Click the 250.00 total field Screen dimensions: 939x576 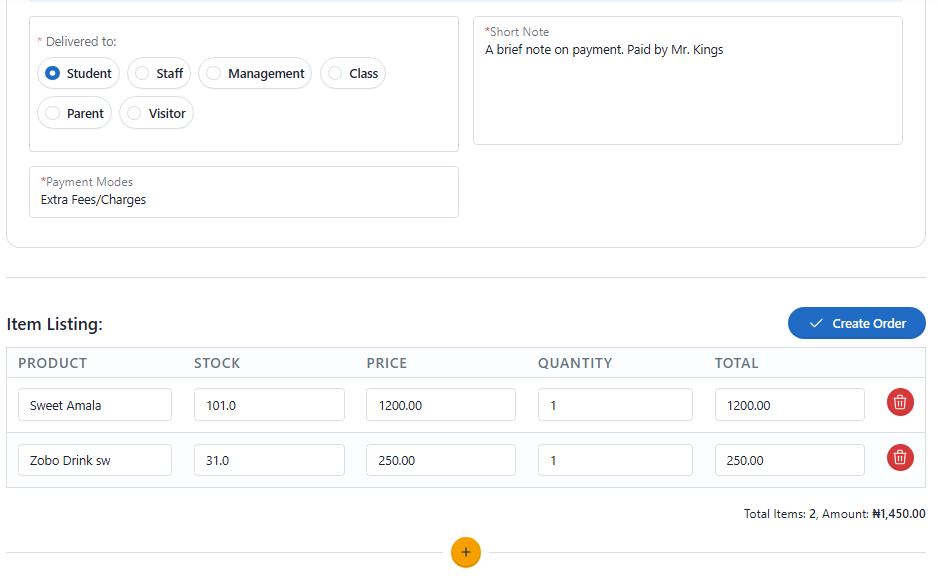tap(789, 459)
